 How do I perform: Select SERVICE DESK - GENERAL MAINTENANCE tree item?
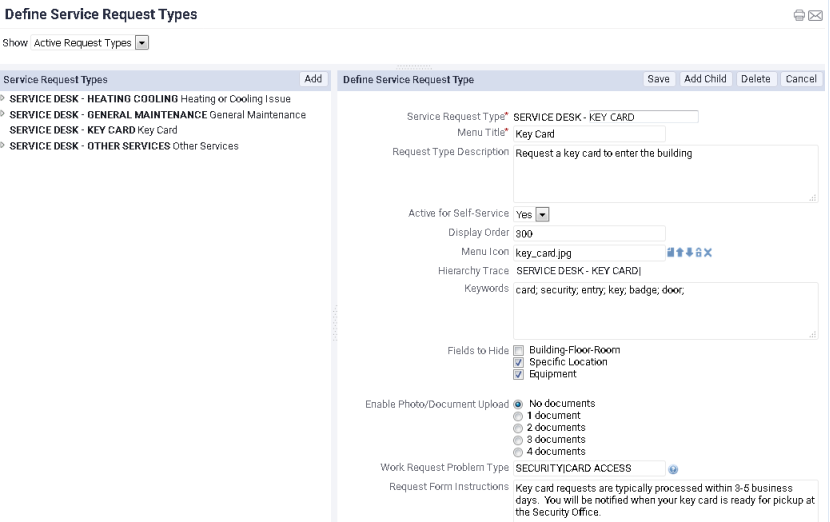click(158, 115)
